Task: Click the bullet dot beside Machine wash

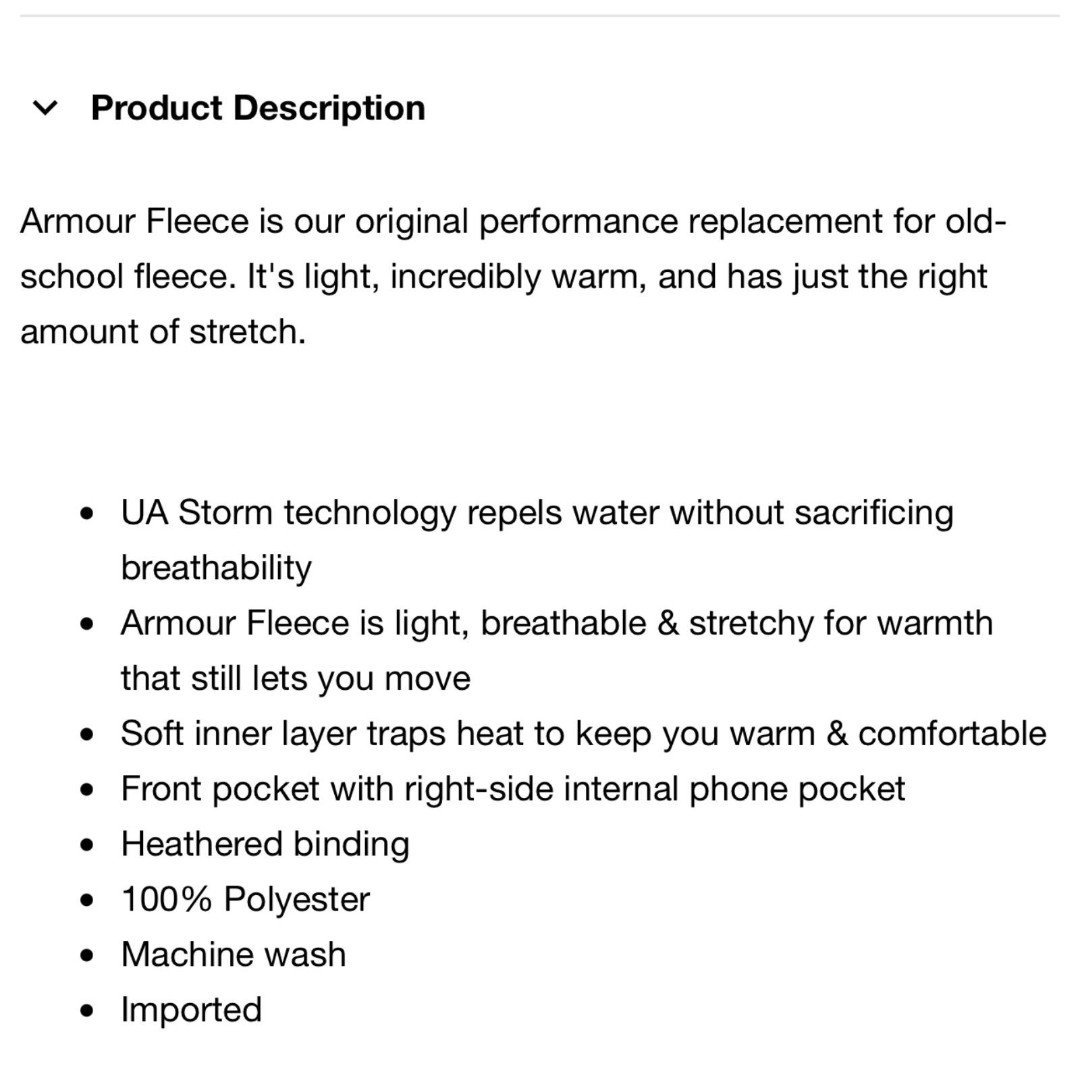Action: point(86,956)
